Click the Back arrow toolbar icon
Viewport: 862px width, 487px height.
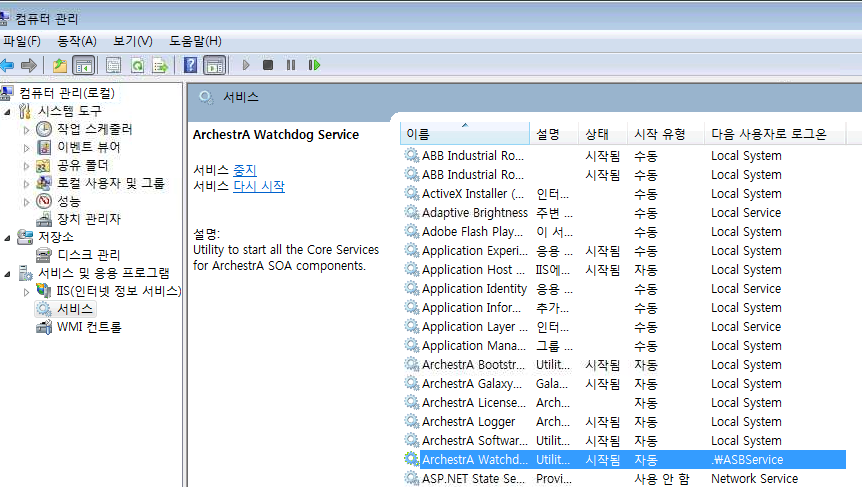(x=7, y=65)
